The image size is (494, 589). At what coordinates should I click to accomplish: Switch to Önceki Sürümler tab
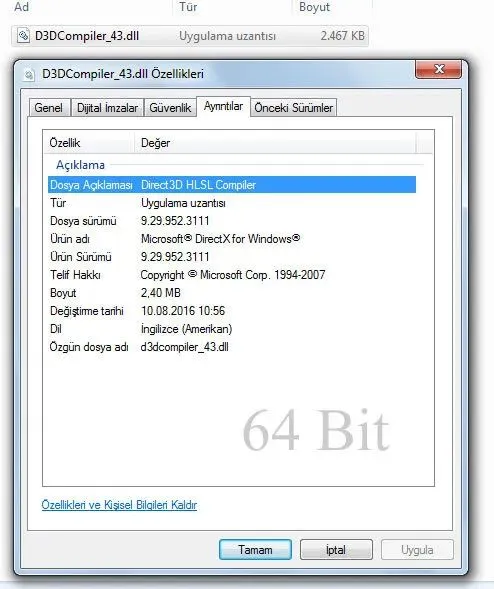click(293, 108)
